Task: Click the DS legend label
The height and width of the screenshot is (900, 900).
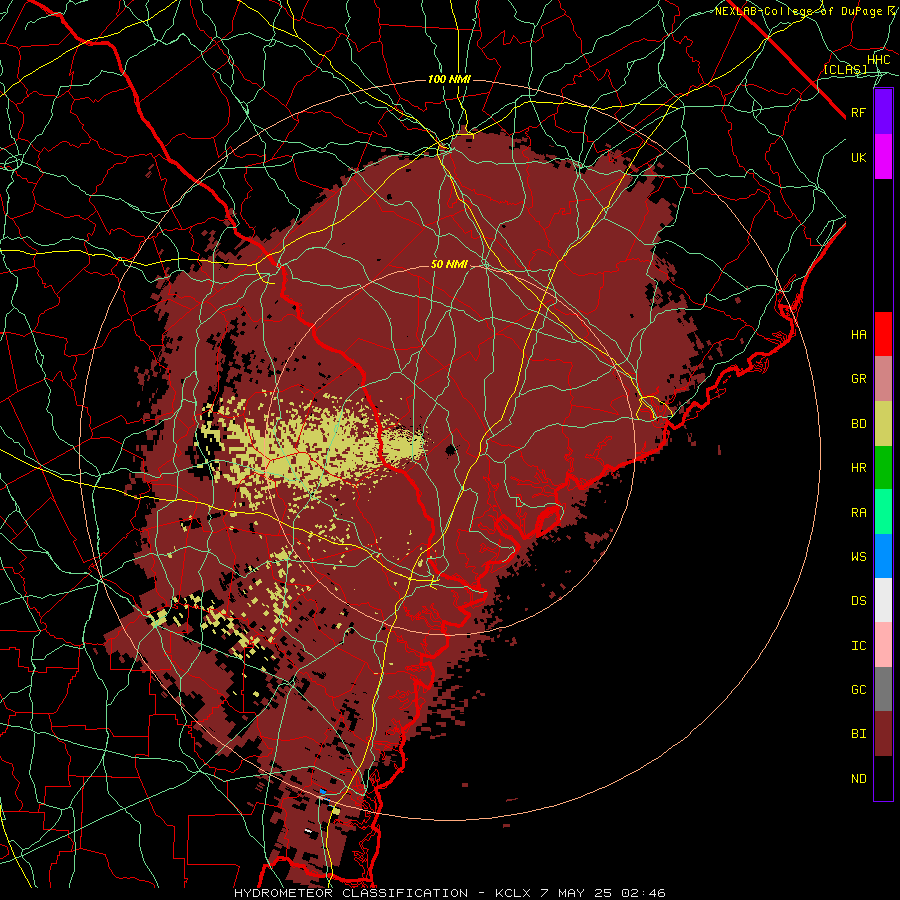Action: pos(859,601)
